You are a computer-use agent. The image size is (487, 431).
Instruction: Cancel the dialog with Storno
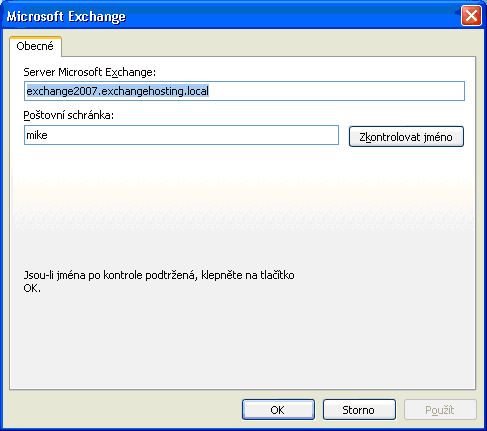(x=359, y=410)
